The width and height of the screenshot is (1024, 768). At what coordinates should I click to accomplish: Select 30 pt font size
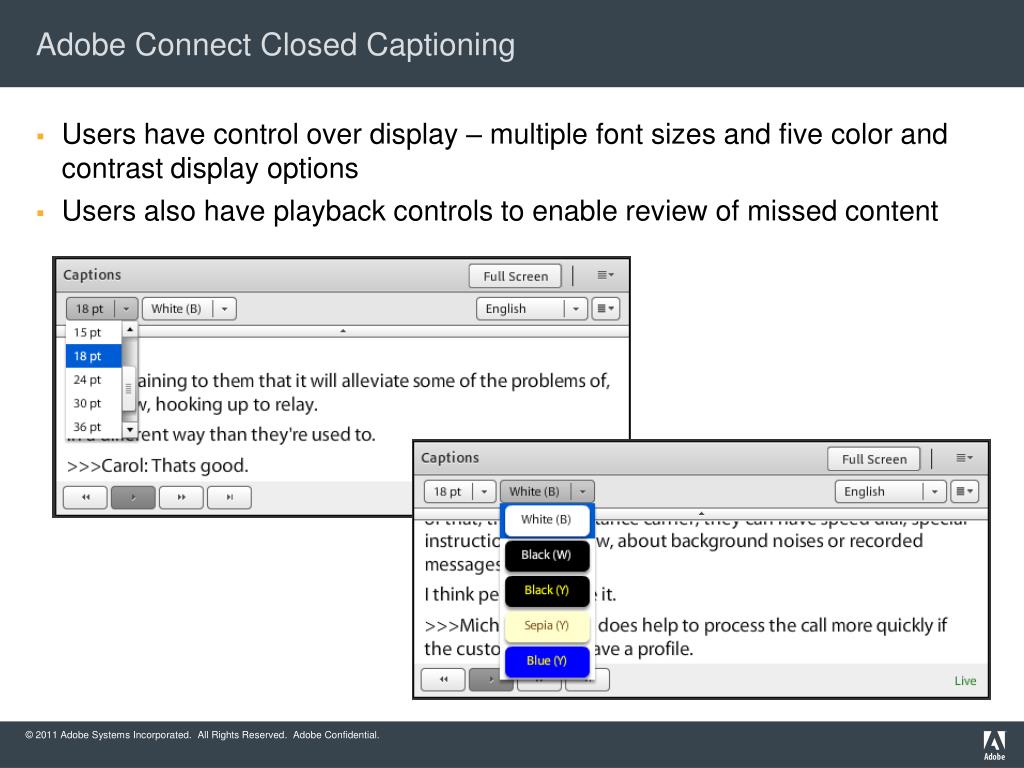click(93, 403)
